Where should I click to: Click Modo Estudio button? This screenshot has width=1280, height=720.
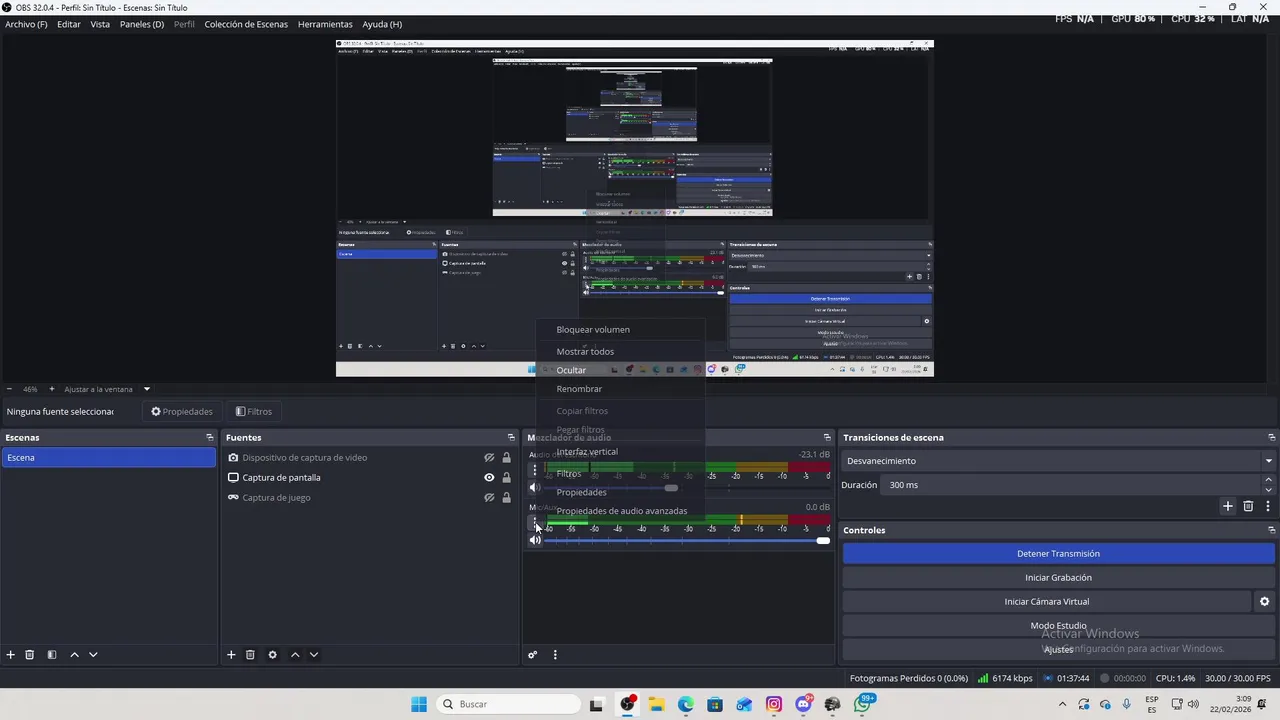point(1059,626)
